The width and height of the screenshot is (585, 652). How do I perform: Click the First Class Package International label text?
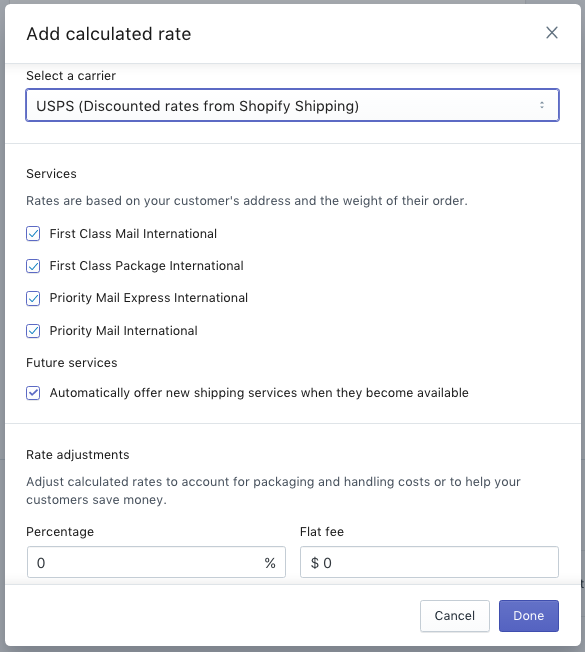[146, 266]
